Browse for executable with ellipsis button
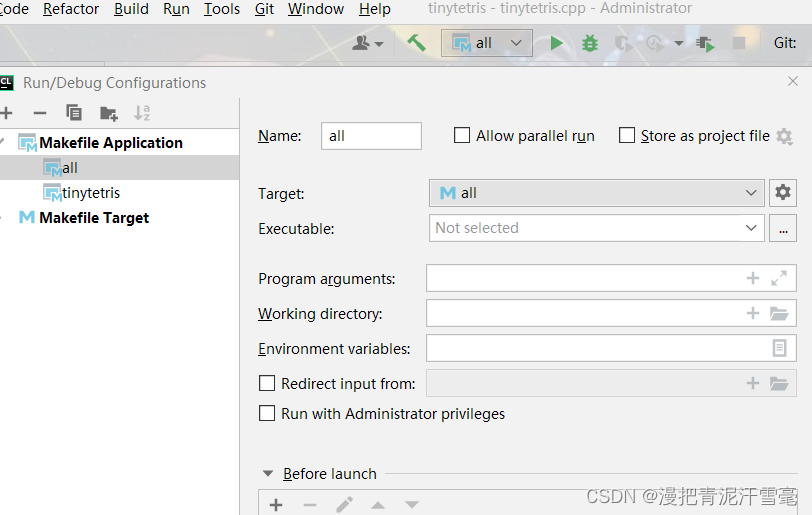This screenshot has width=812, height=515. (x=783, y=228)
